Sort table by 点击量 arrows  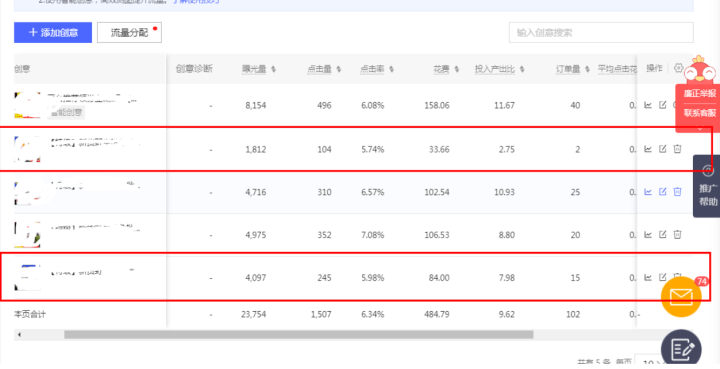338,69
